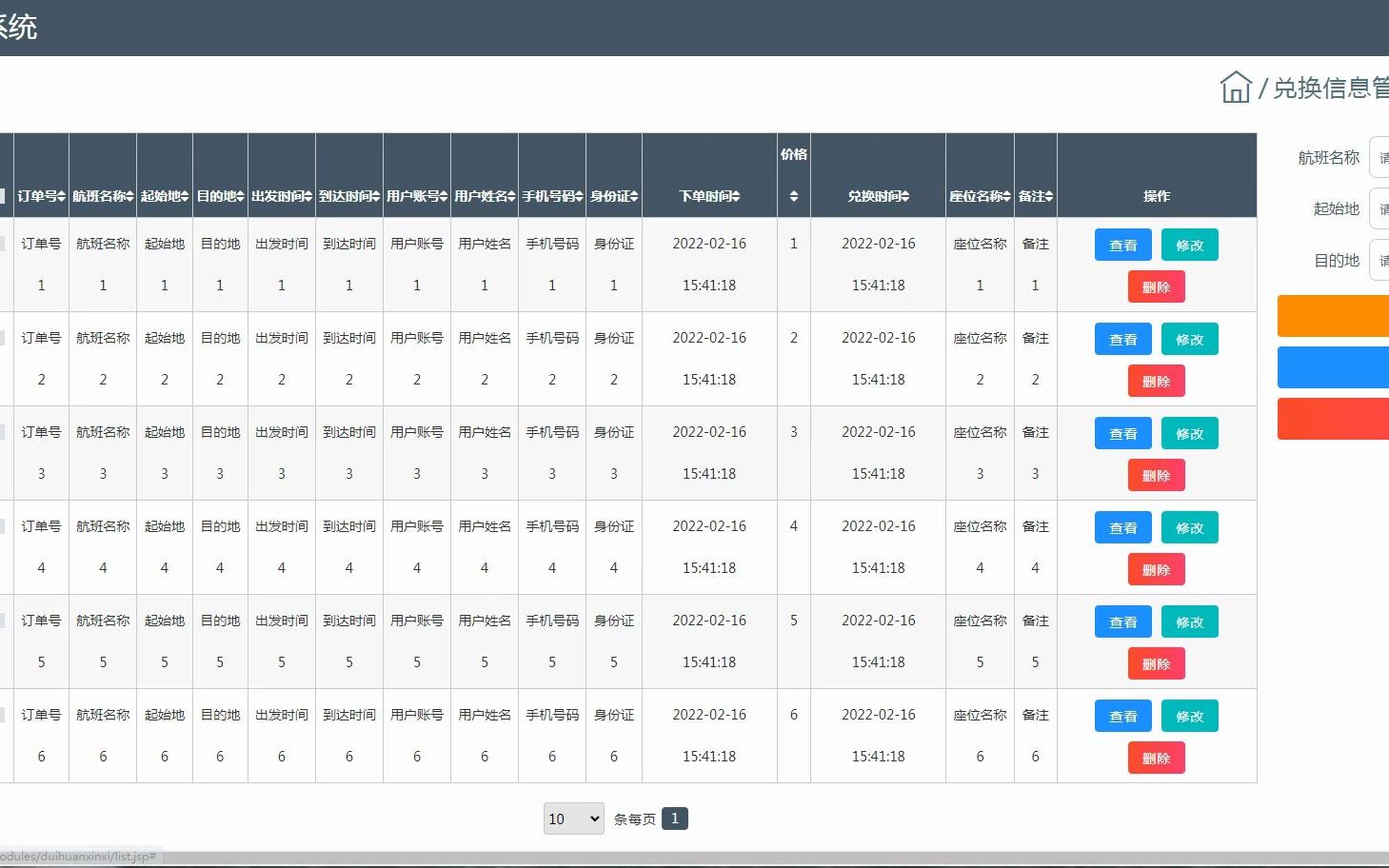Sort by 兑换时间 column header

coord(878,196)
